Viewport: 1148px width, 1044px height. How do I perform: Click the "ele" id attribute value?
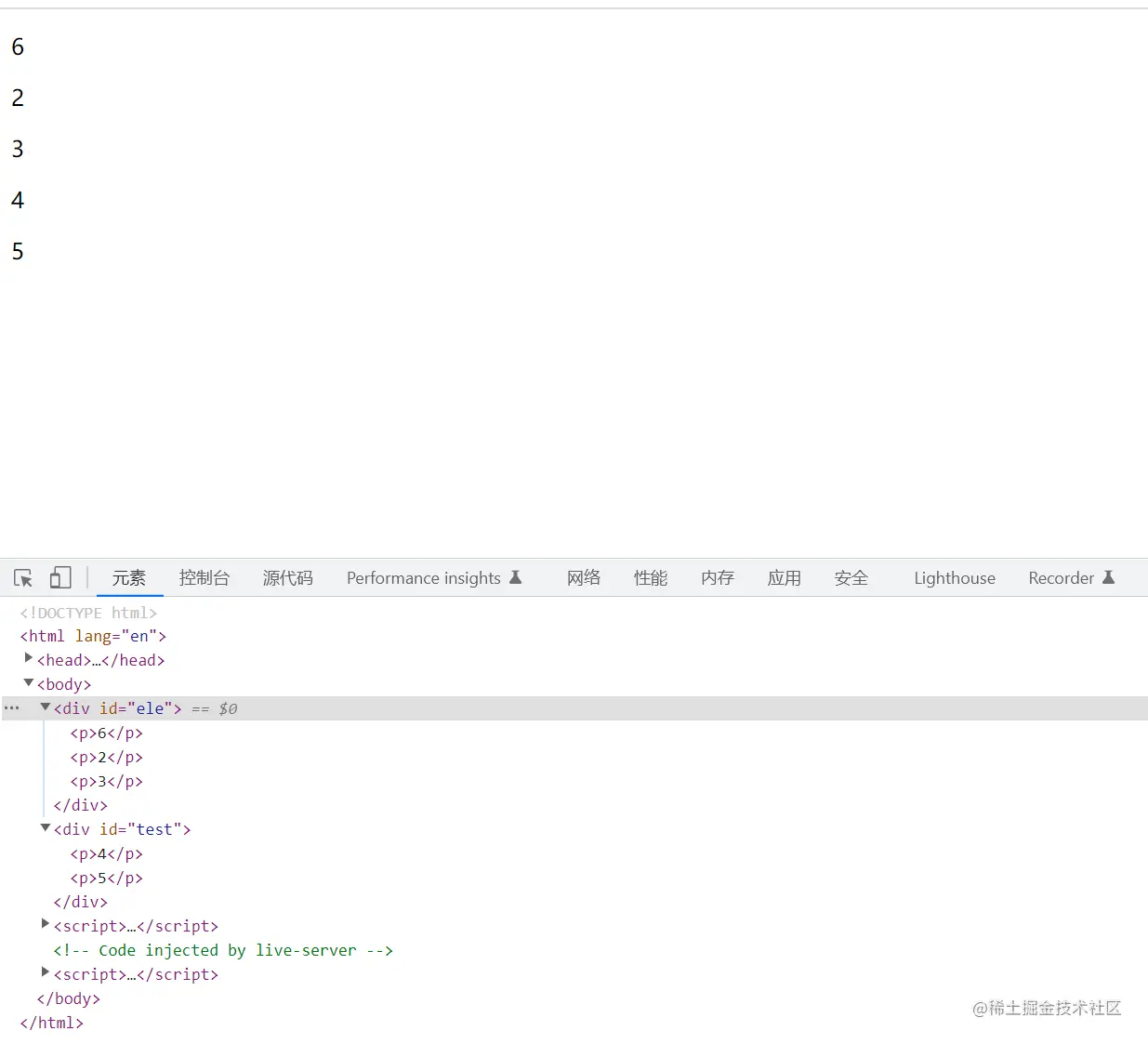click(150, 708)
